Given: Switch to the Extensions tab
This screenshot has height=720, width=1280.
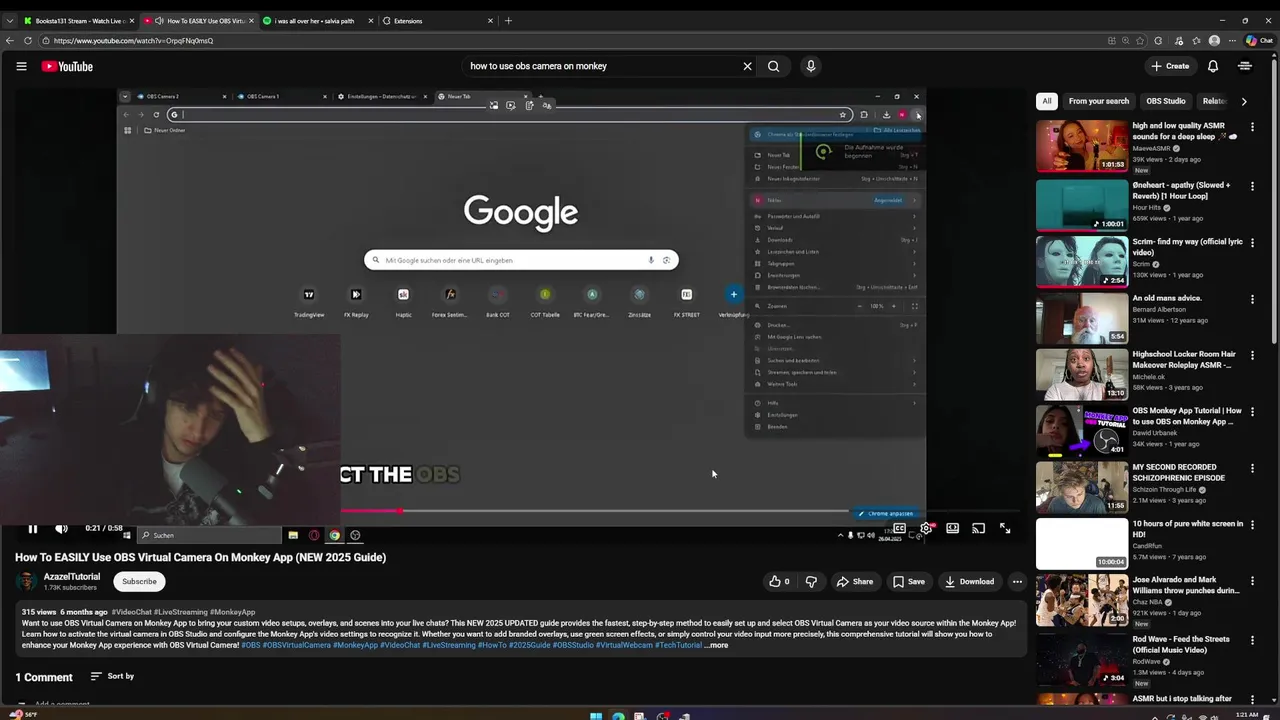Looking at the screenshot, I should [437, 20].
